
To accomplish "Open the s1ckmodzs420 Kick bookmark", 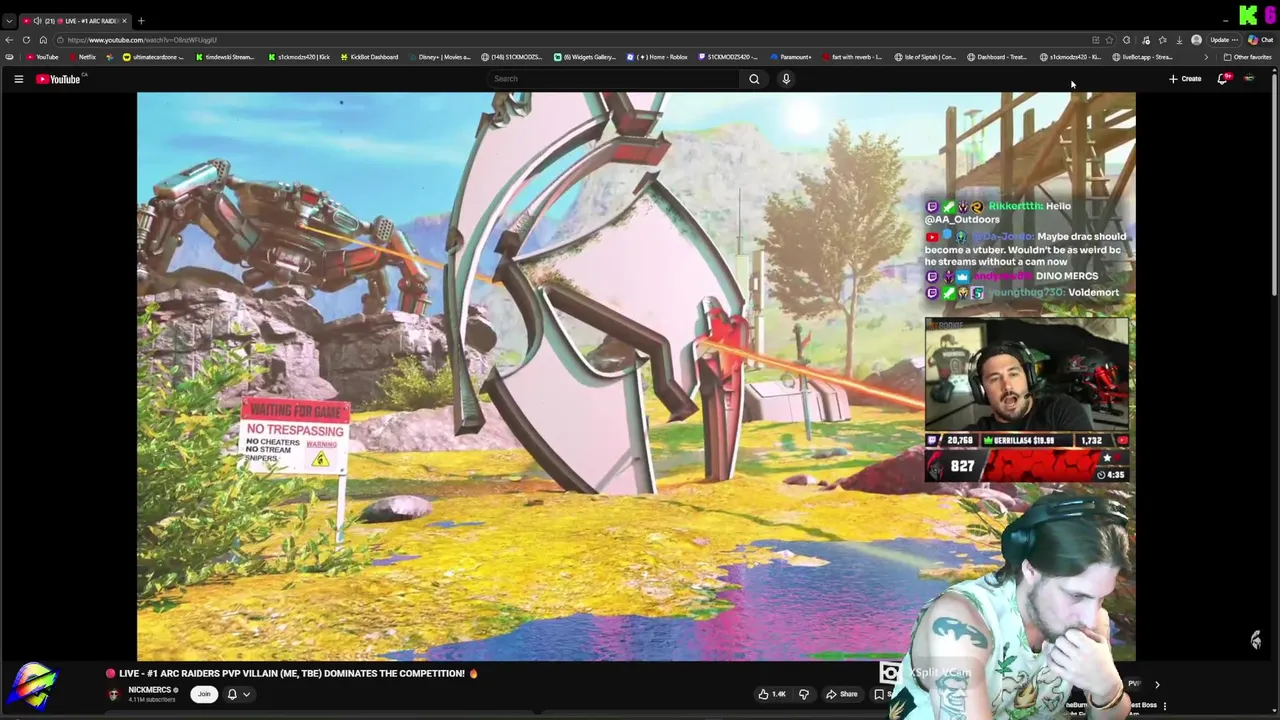I will click(298, 57).
